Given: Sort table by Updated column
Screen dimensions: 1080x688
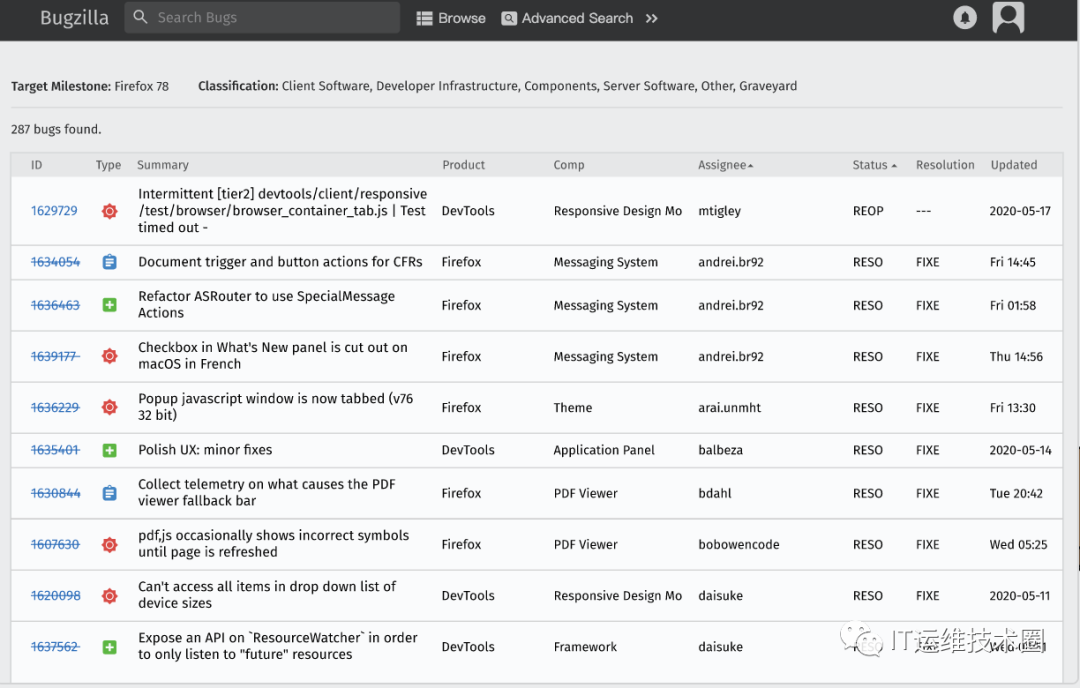Looking at the screenshot, I should [1014, 165].
